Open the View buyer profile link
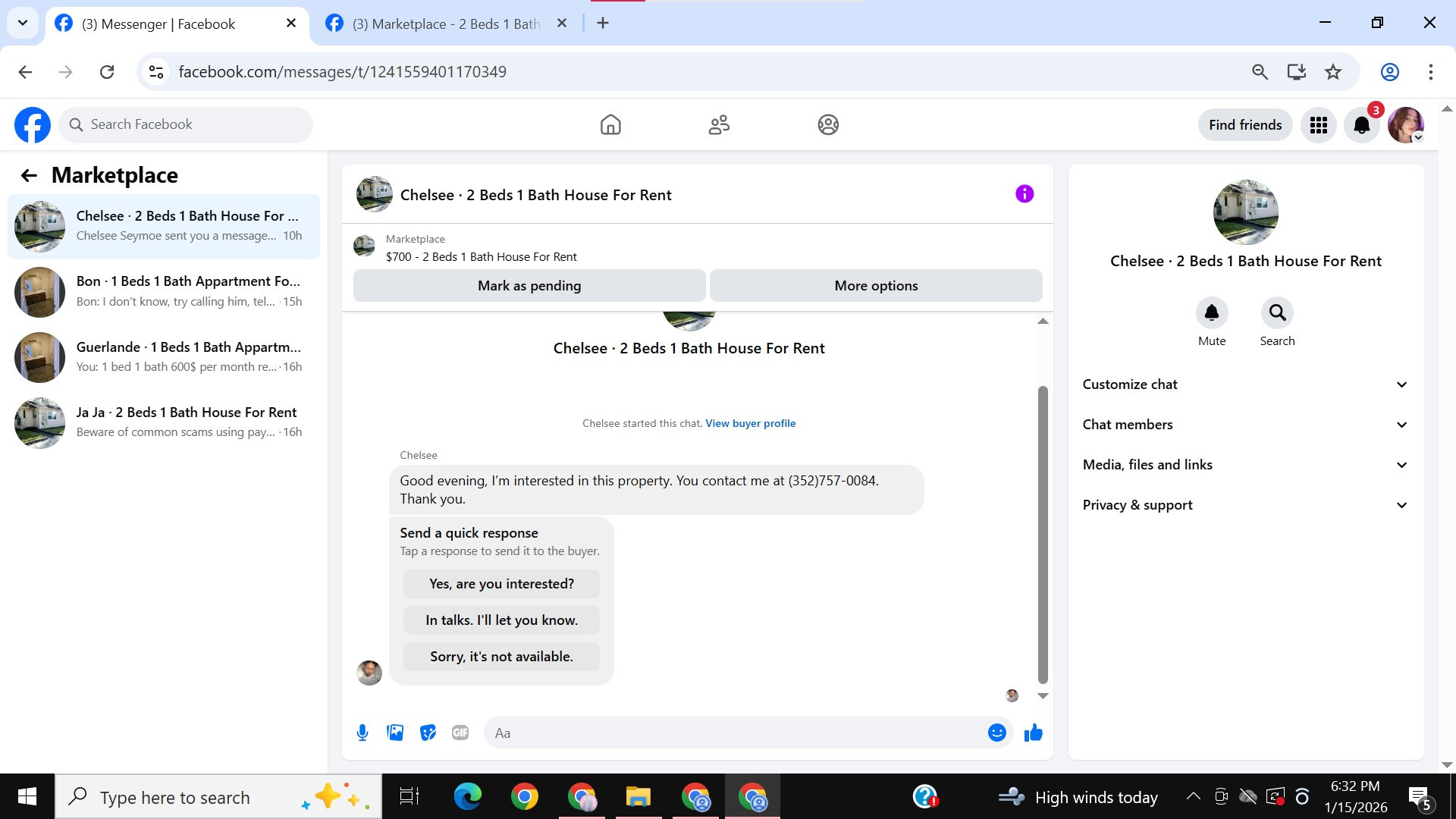This screenshot has height=819, width=1456. [750, 423]
